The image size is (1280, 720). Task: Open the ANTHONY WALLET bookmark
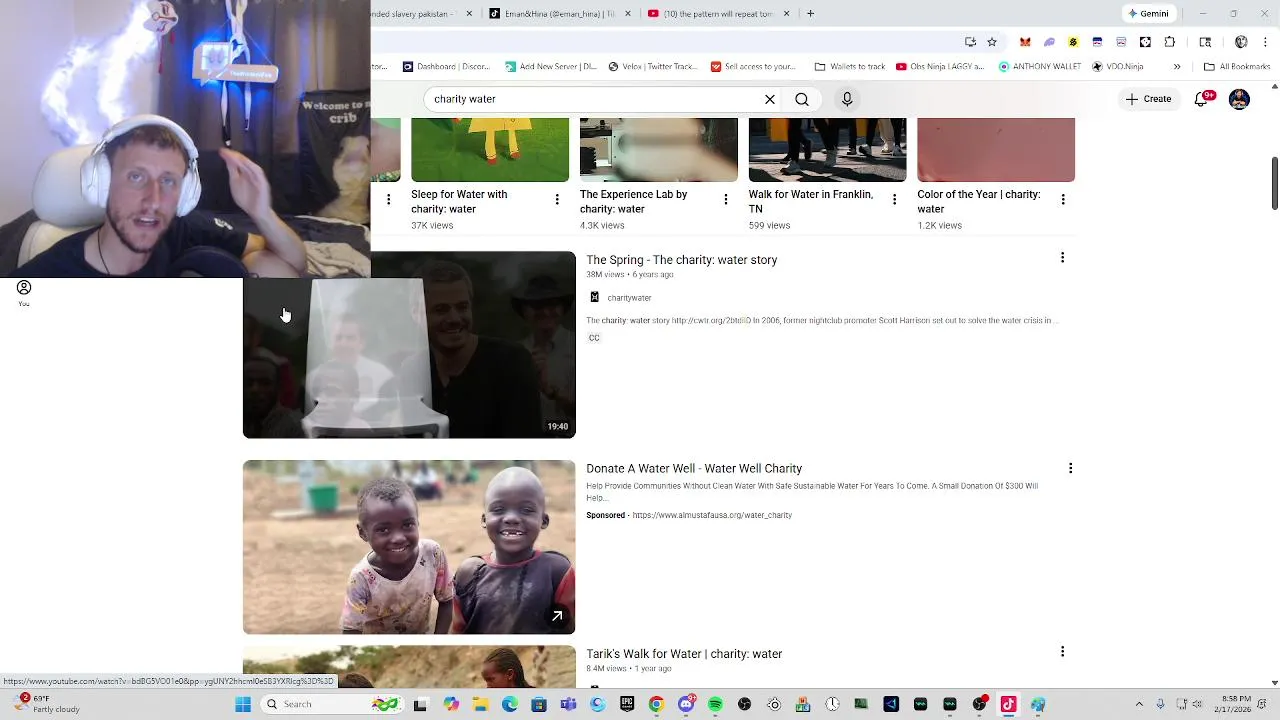click(x=1039, y=67)
